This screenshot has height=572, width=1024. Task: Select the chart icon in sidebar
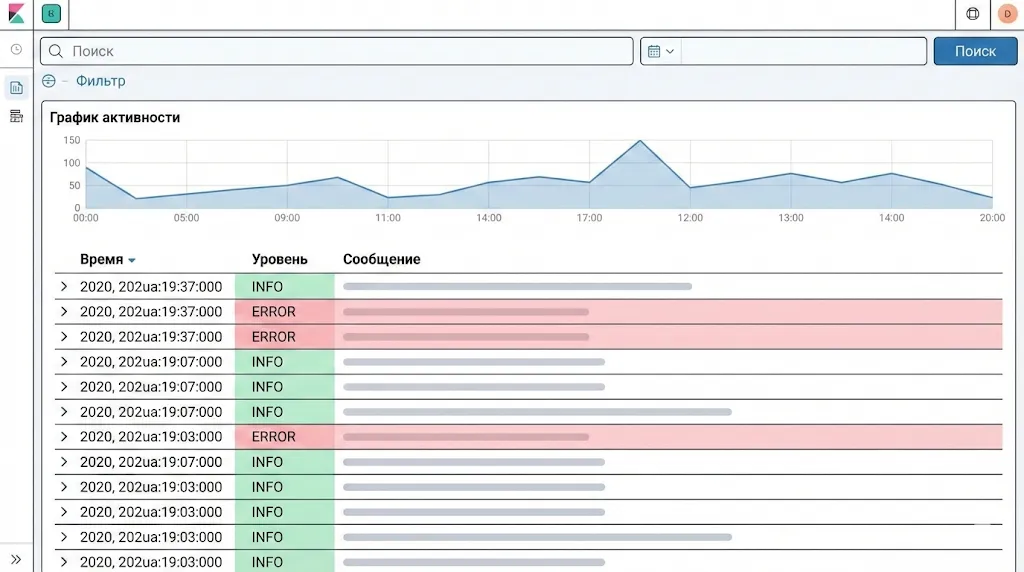pyautogui.click(x=16, y=87)
